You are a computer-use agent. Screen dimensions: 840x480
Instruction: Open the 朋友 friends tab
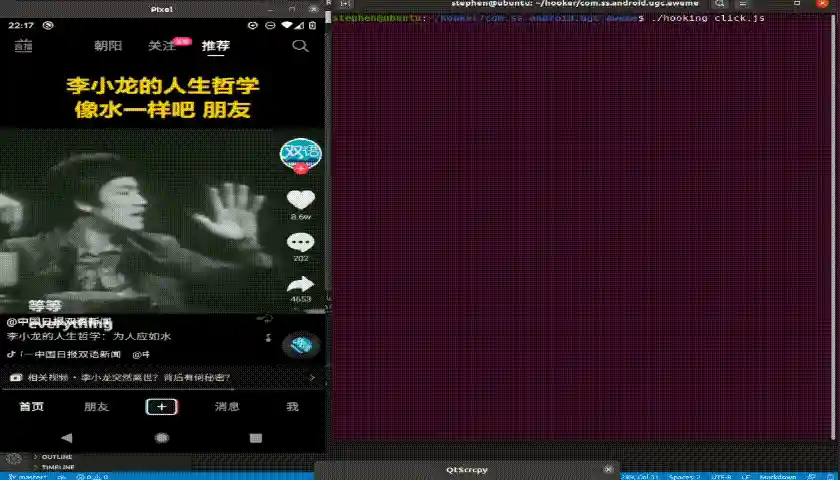coord(96,407)
